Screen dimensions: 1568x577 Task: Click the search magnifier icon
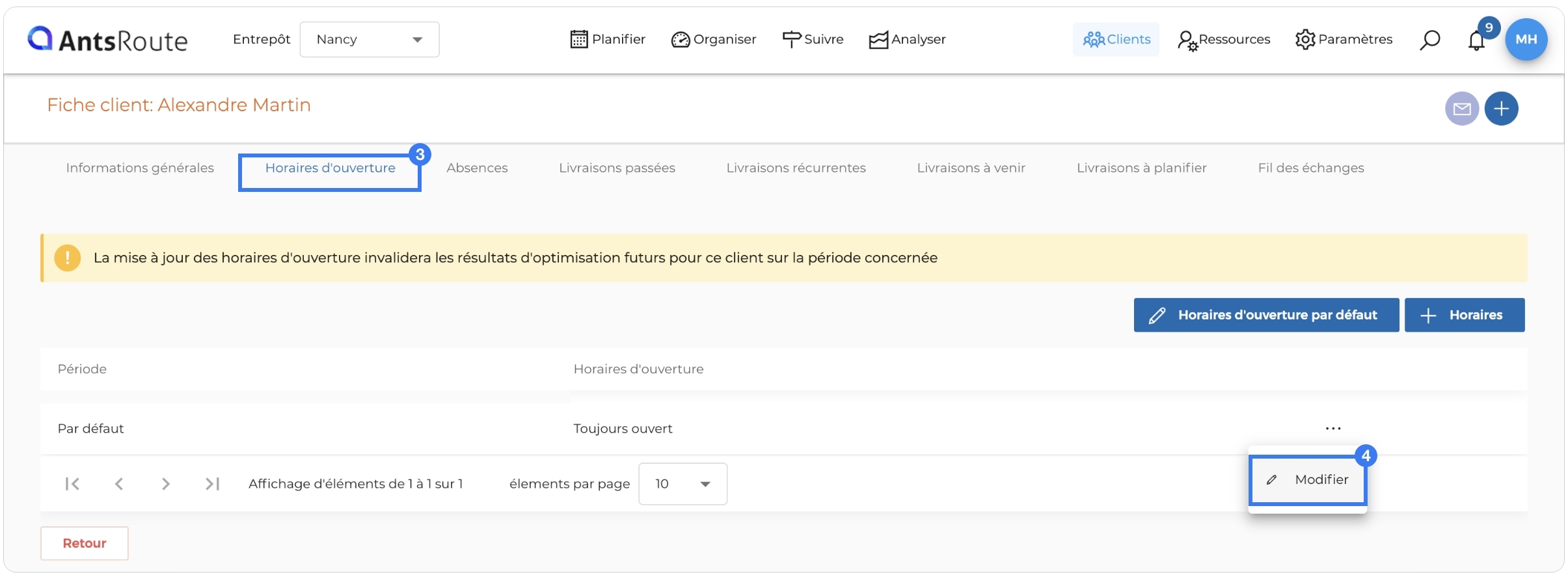(x=1429, y=40)
